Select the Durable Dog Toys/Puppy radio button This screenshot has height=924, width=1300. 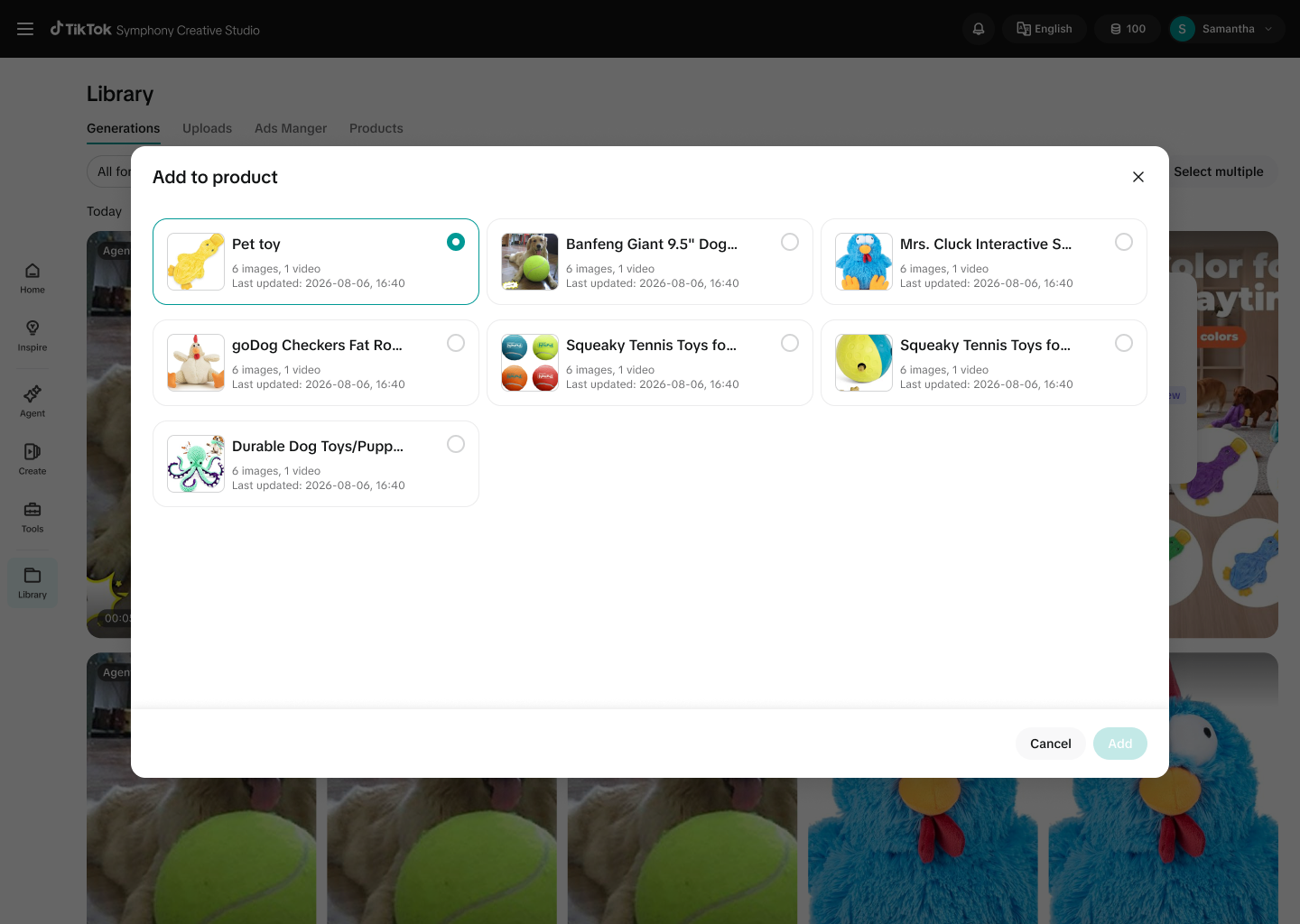[456, 444]
